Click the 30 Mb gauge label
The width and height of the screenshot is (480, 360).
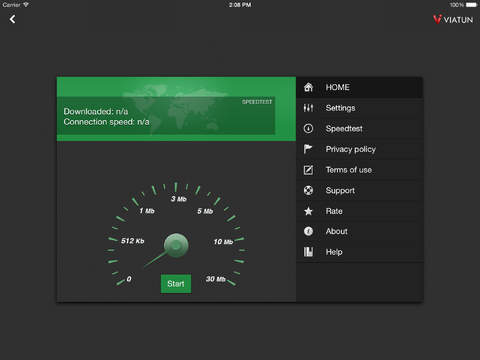pos(215,279)
